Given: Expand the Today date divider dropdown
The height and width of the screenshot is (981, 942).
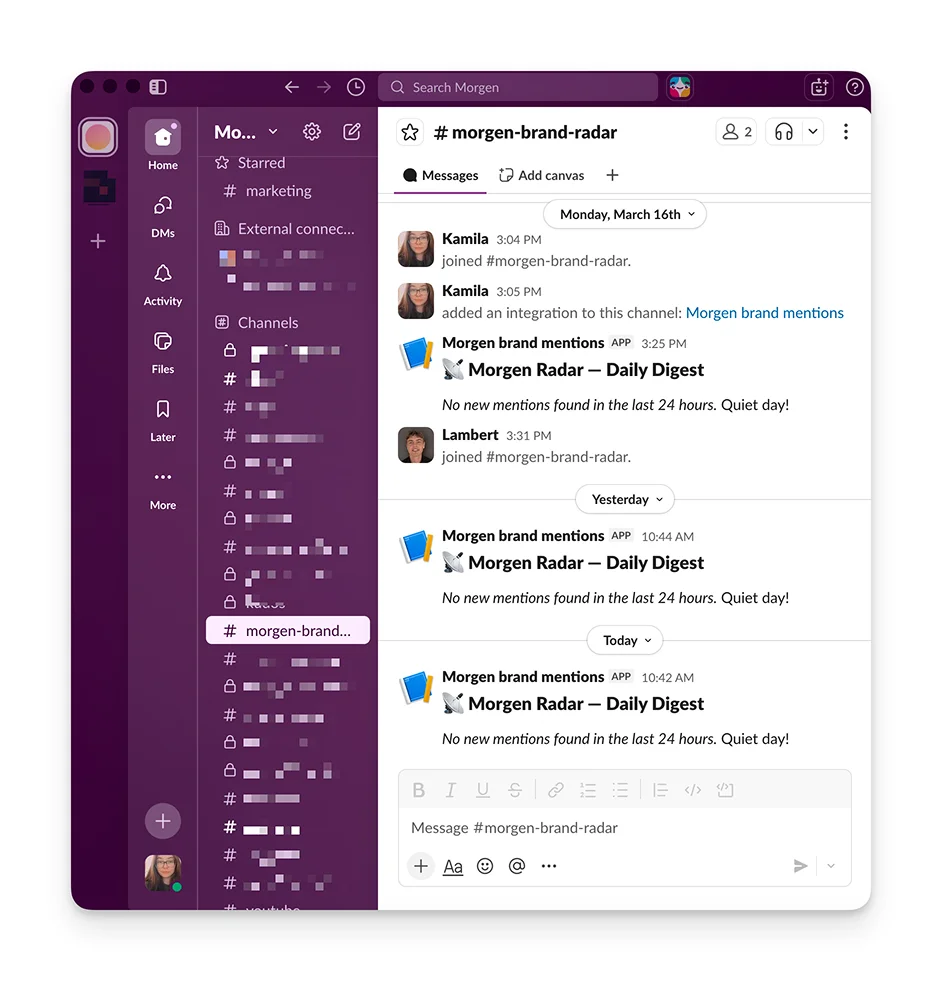Looking at the screenshot, I should (x=624, y=640).
